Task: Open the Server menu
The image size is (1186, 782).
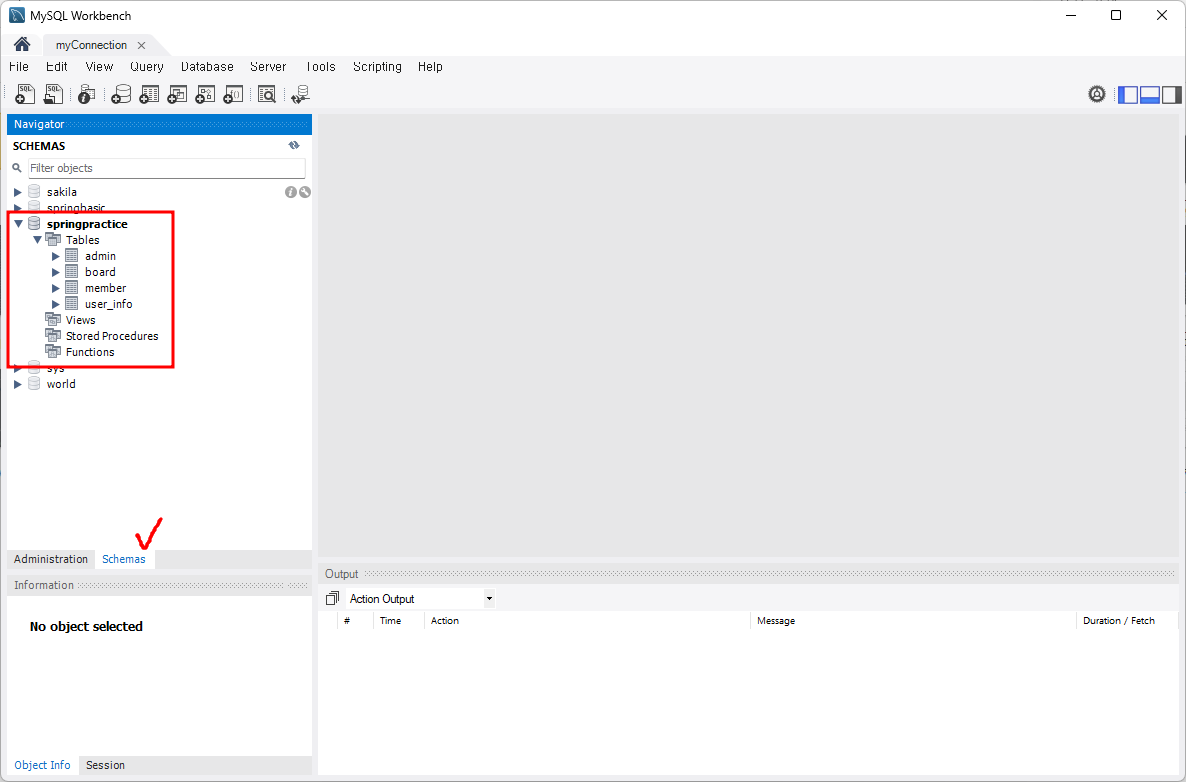Action: [268, 67]
